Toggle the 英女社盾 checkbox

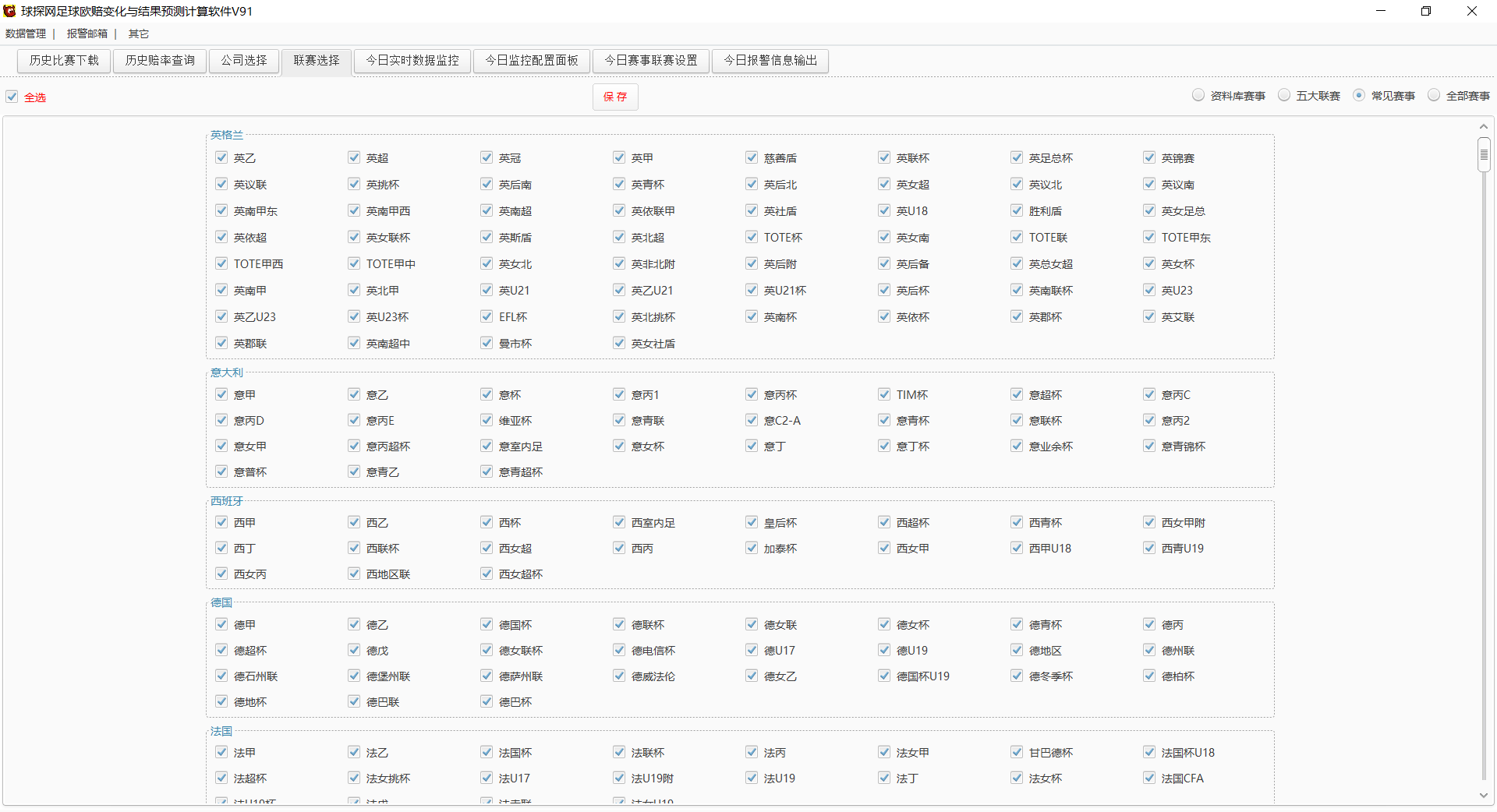click(619, 343)
